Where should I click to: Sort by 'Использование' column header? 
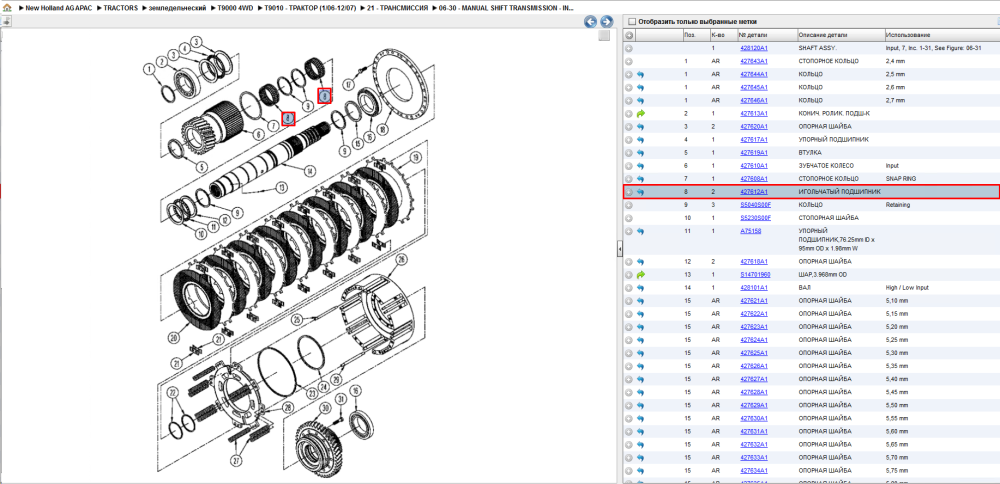pos(941,35)
